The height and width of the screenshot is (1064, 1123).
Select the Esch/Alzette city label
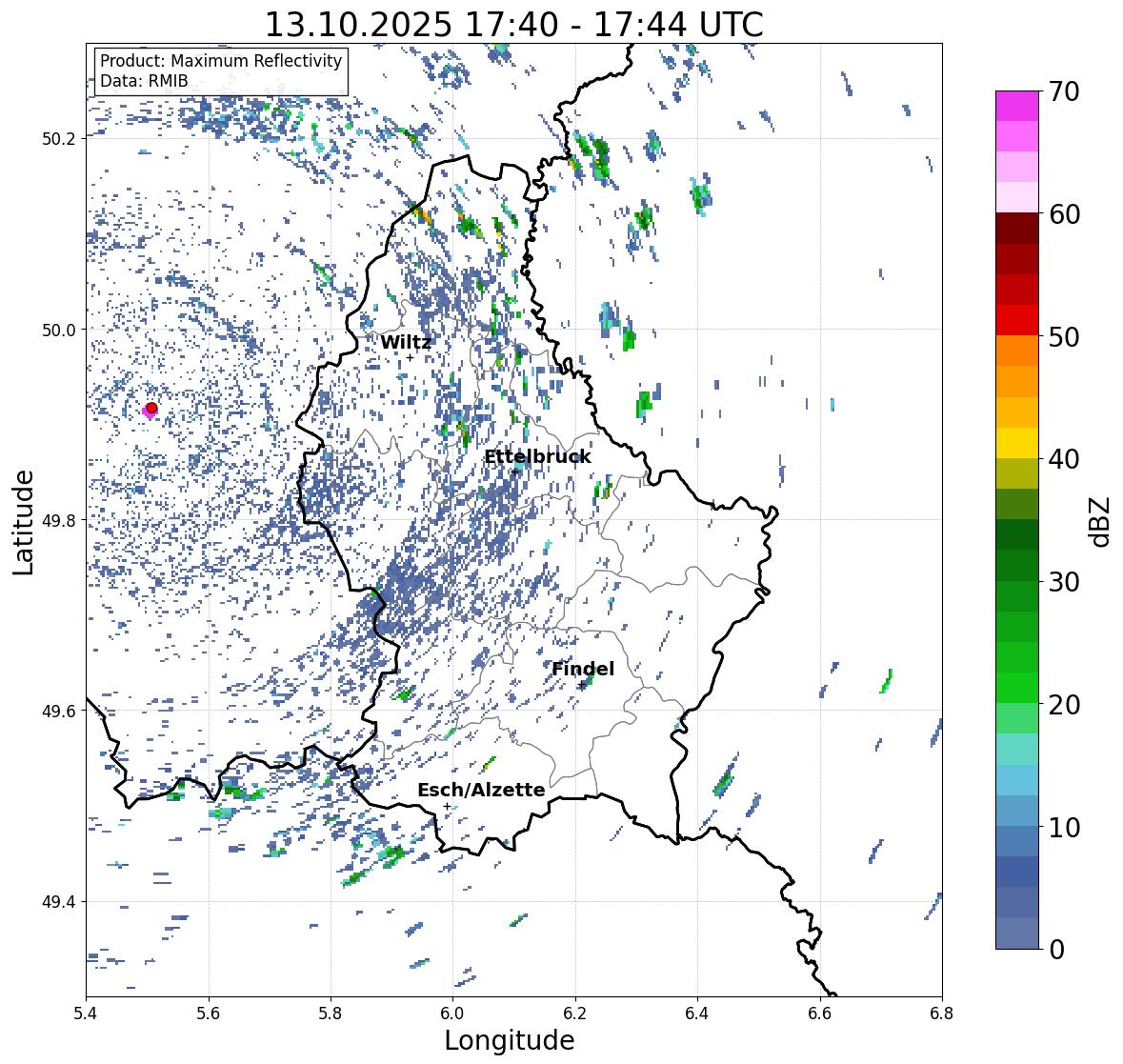481,790
